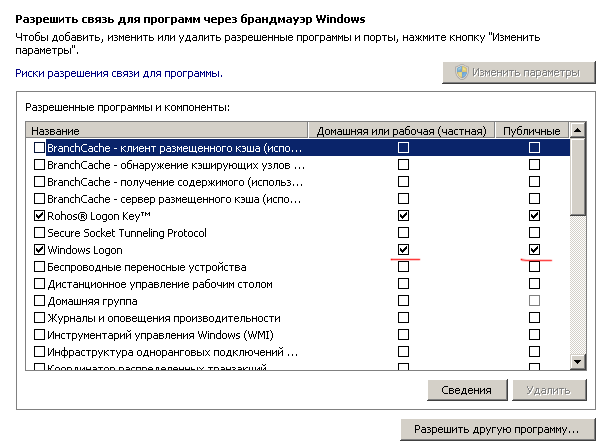Select Дистанционное управление рабочим столом row text
Viewport: 606px width, 448px height.
click(160, 284)
